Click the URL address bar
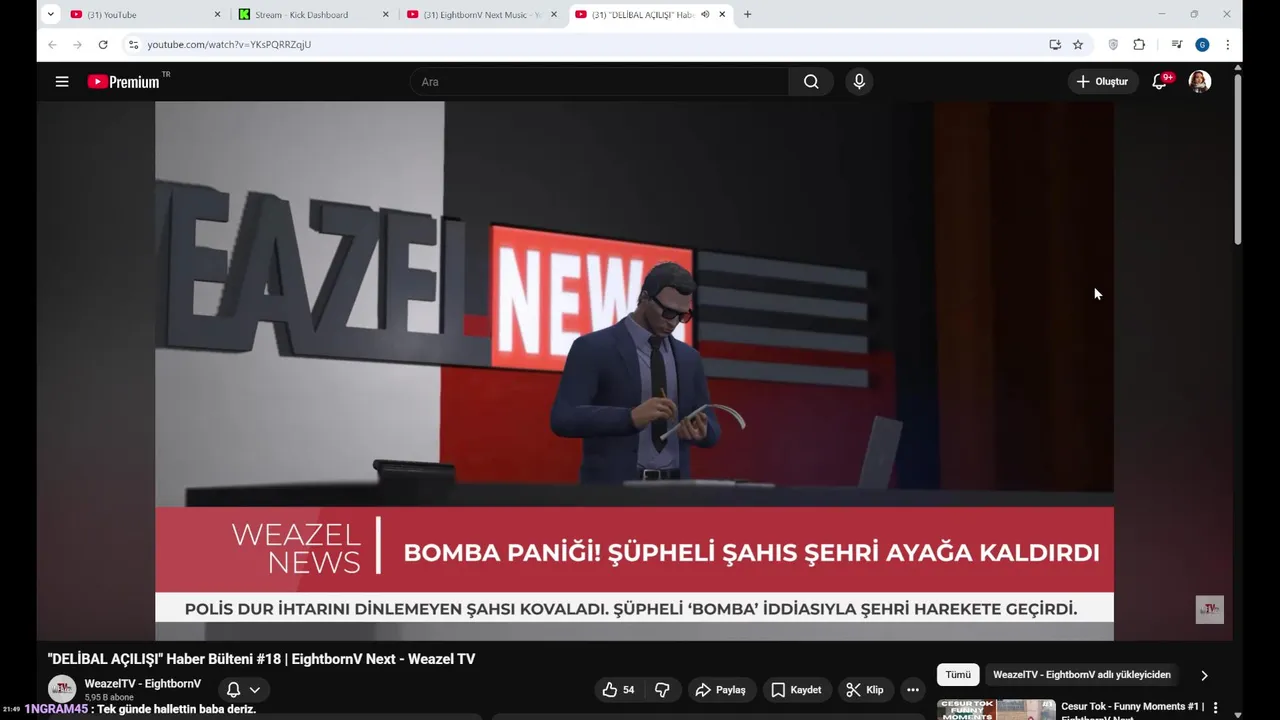 (x=590, y=44)
